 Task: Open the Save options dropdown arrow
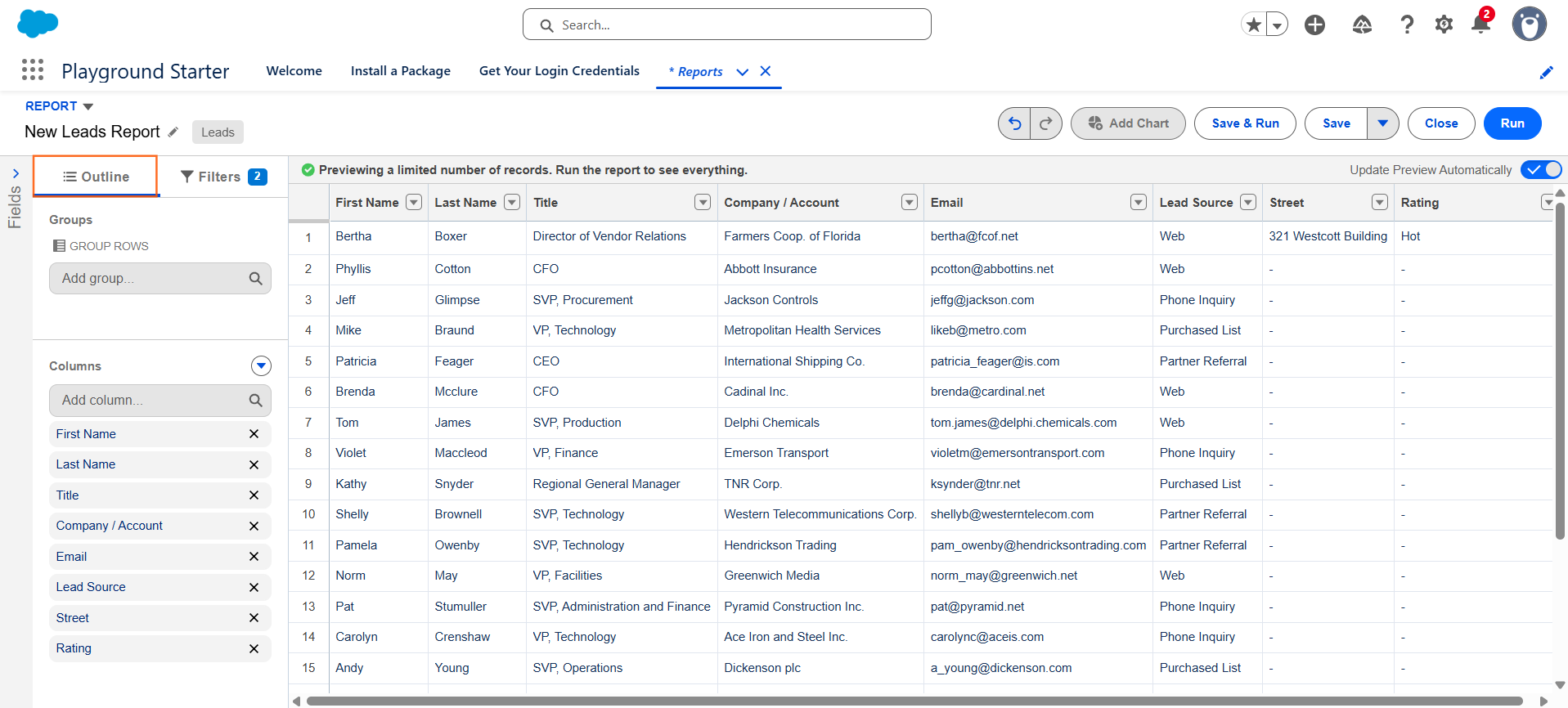point(1383,123)
